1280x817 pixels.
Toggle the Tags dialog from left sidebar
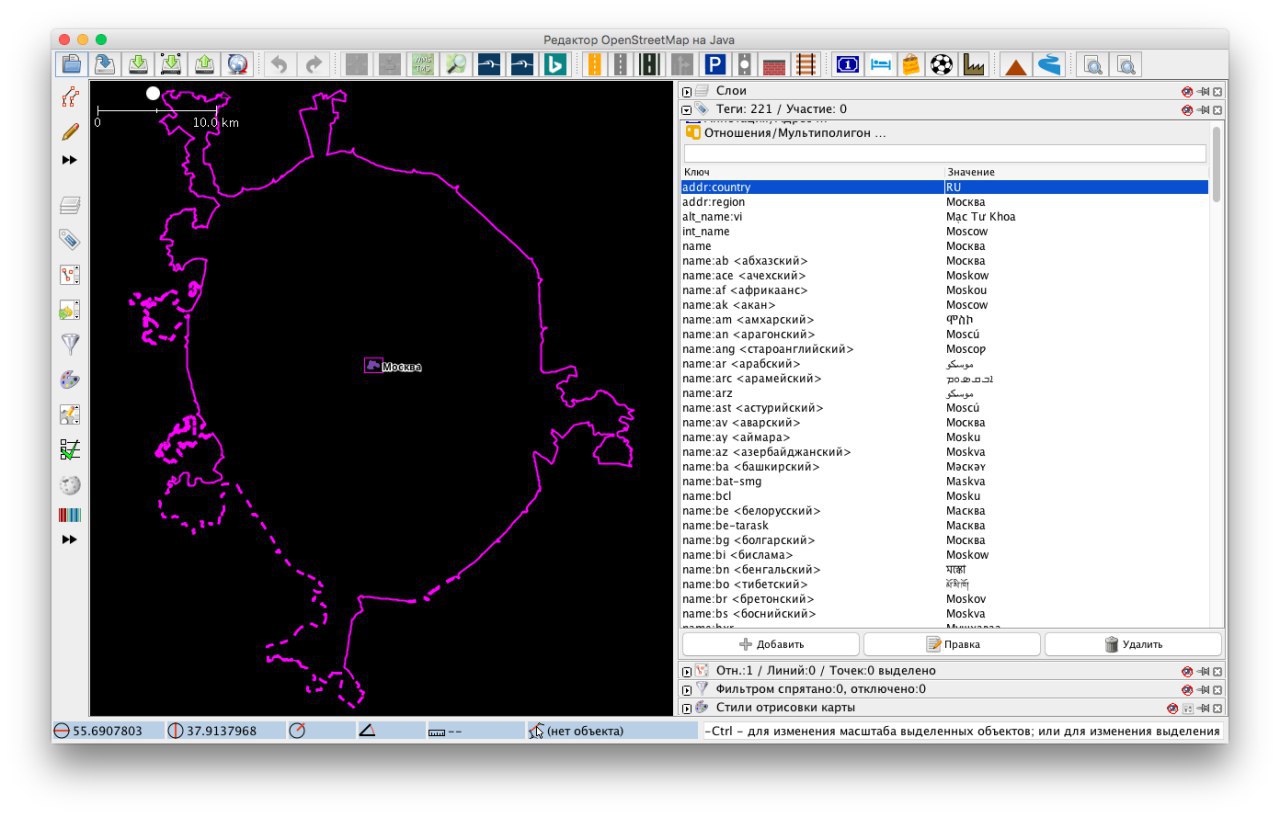[69, 240]
